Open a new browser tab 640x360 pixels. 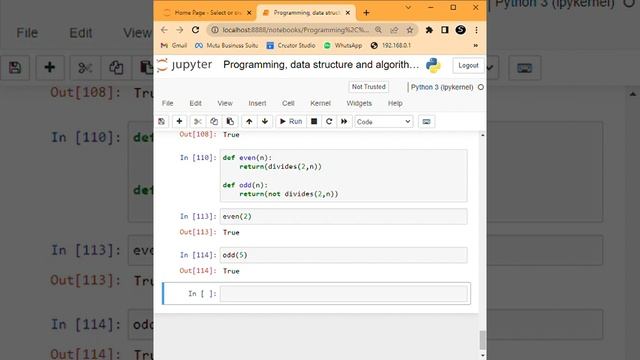[366, 13]
